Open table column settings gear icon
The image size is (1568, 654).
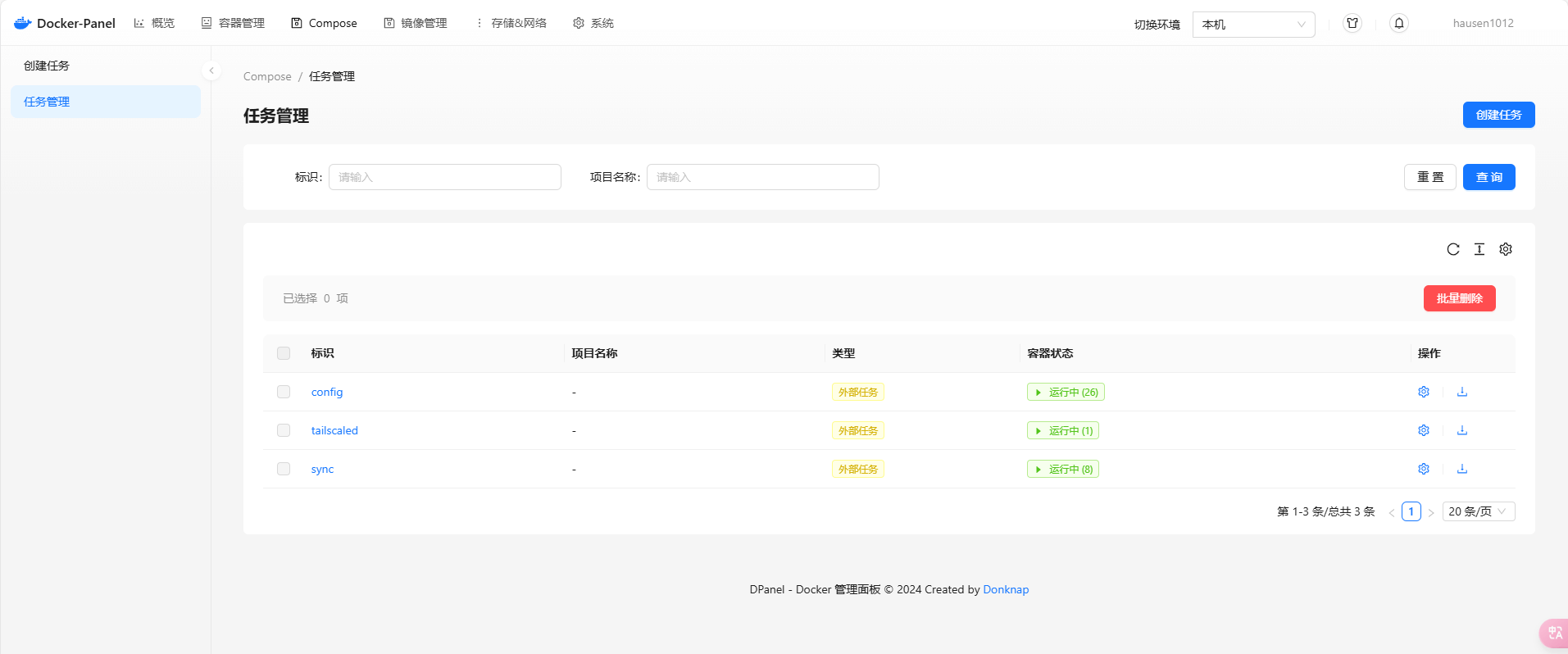coord(1506,249)
